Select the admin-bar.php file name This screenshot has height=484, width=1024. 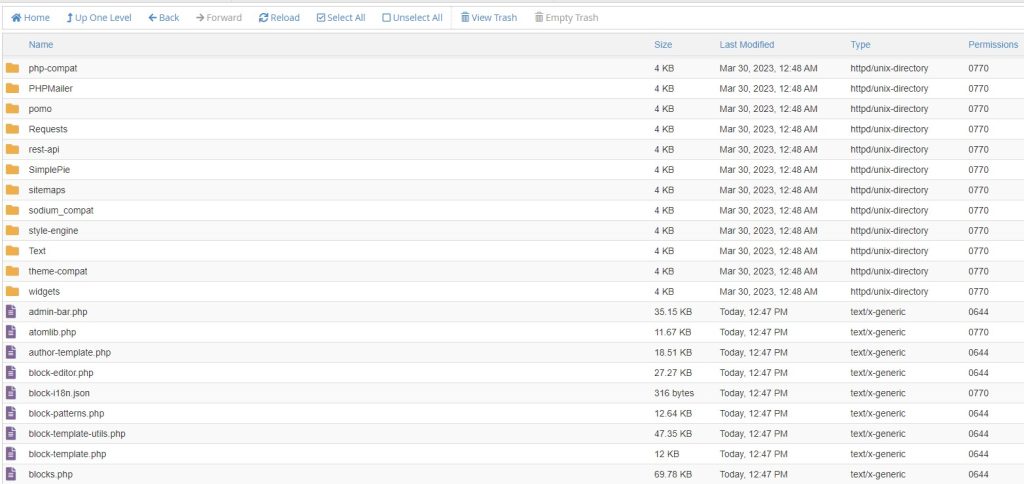[57, 312]
